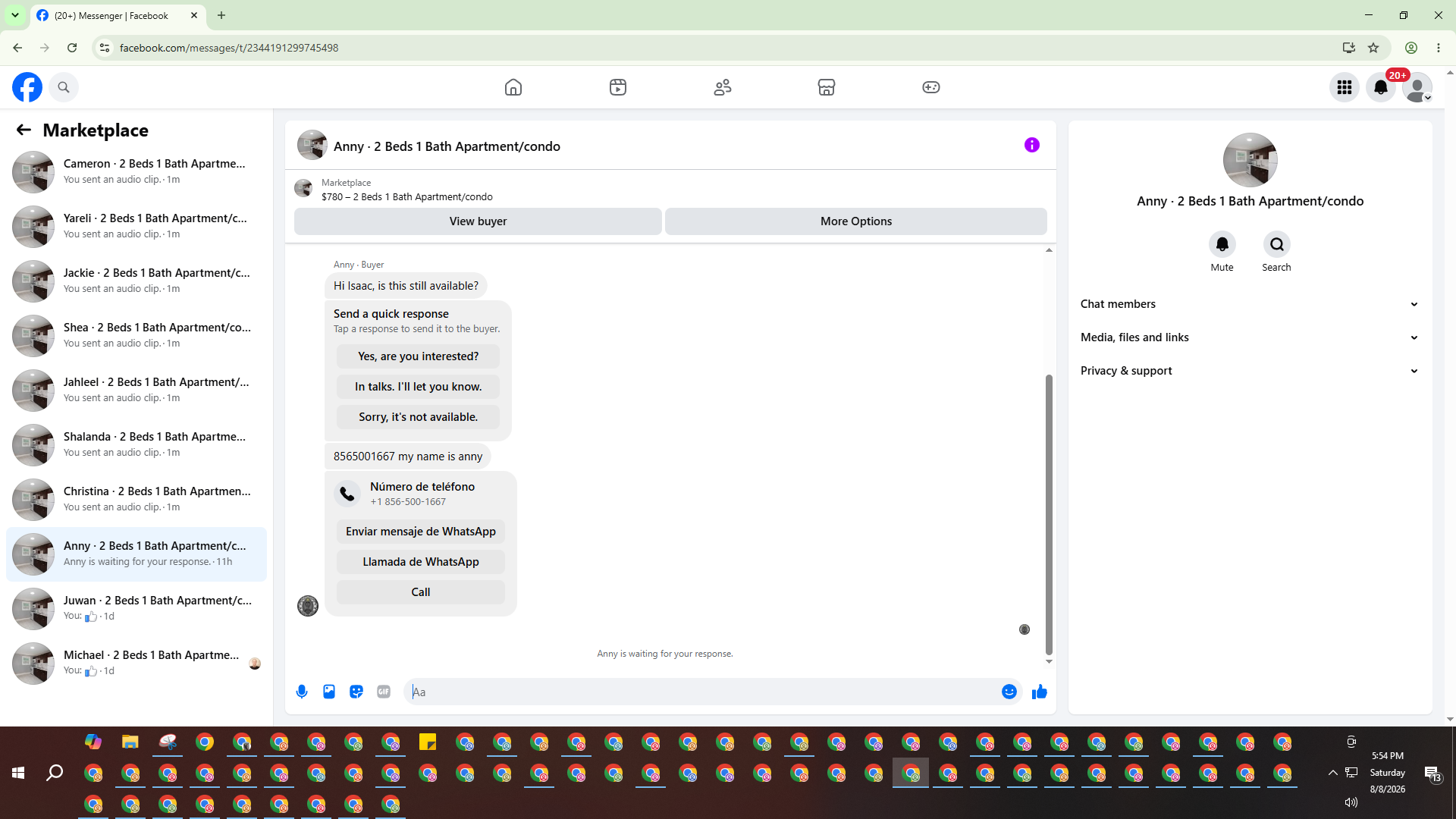Viewport: 1456px width, 819px height.
Task: Select the Anny conversation in the list
Action: 136,554
